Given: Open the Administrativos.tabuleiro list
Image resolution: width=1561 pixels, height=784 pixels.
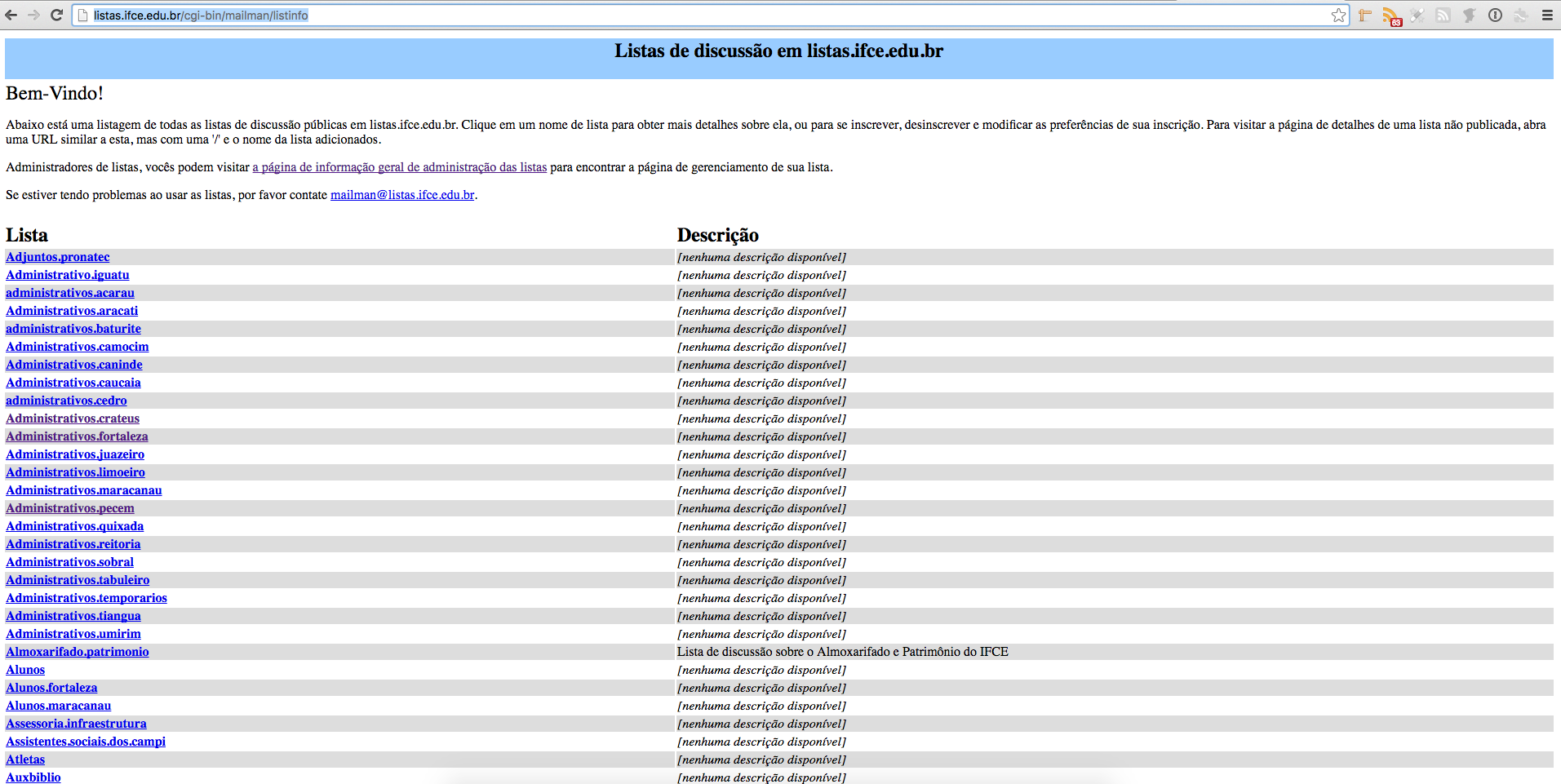Looking at the screenshot, I should click(78, 580).
